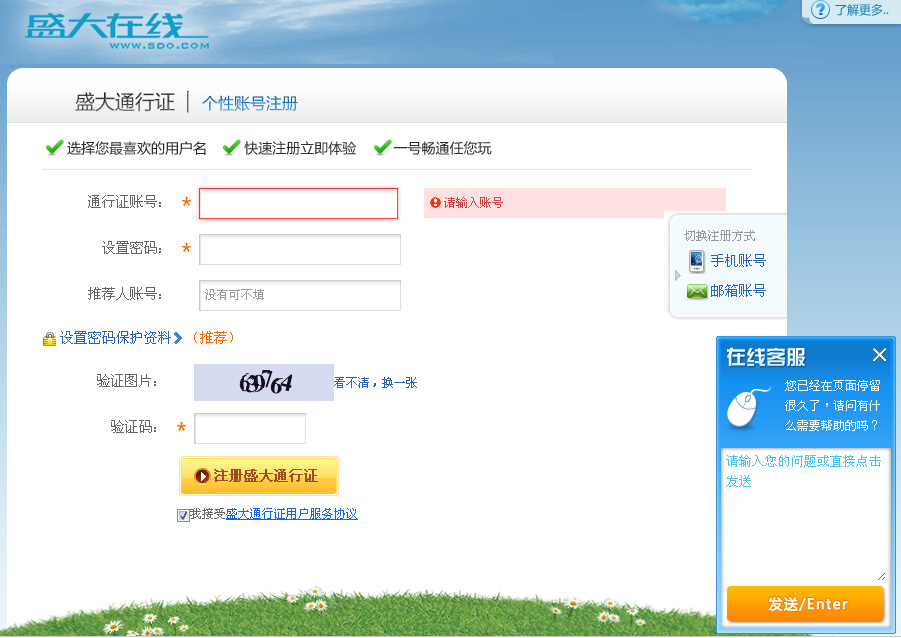Screen dimensions: 901x638
Task: Toggle the 我接受 agreement checkbox
Action: coord(183,516)
